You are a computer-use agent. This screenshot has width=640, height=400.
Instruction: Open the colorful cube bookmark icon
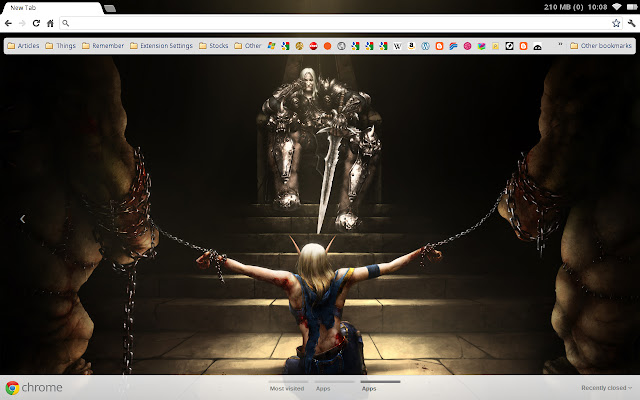tap(481, 46)
